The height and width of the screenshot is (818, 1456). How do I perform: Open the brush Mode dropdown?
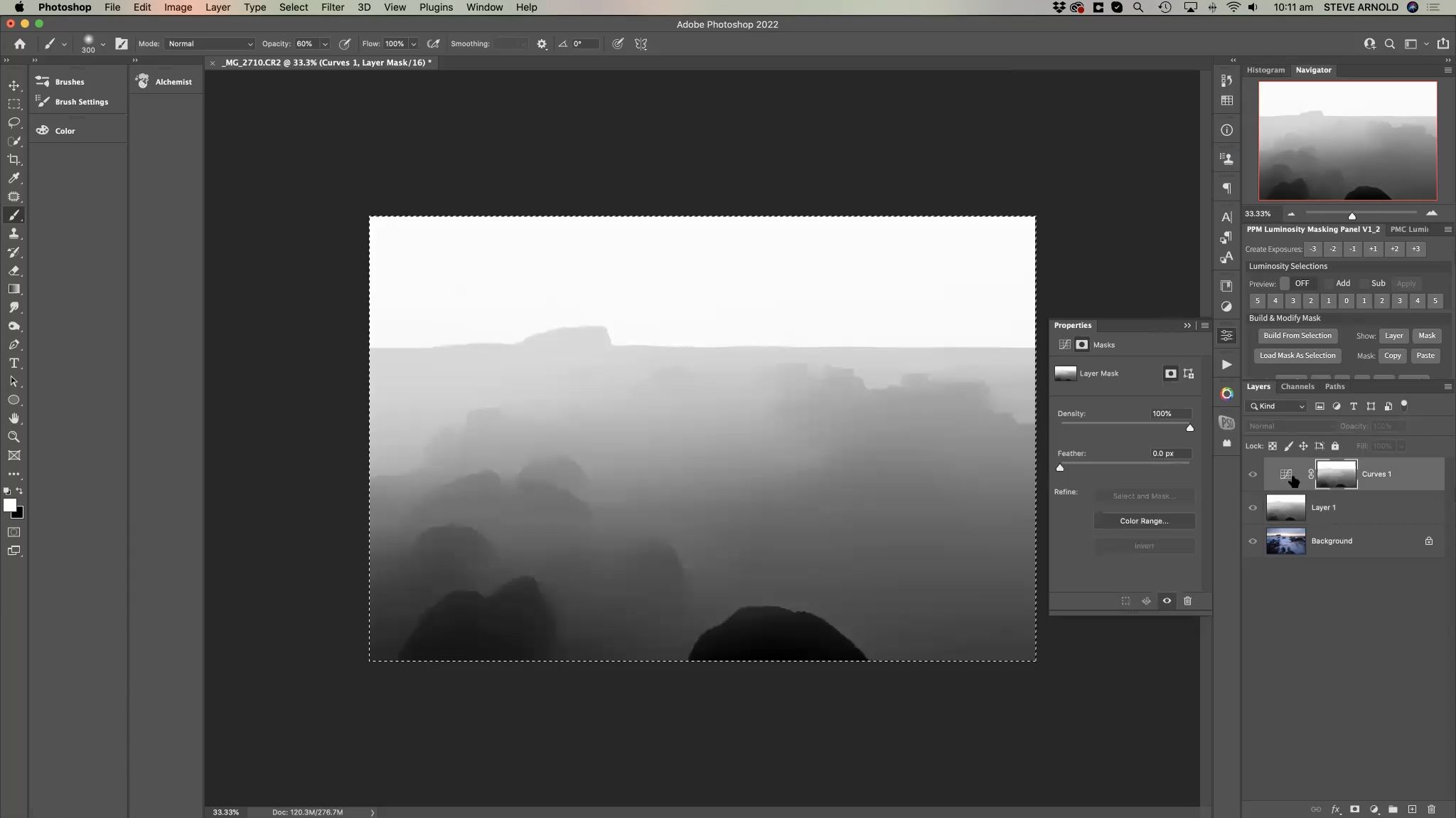pos(210,44)
